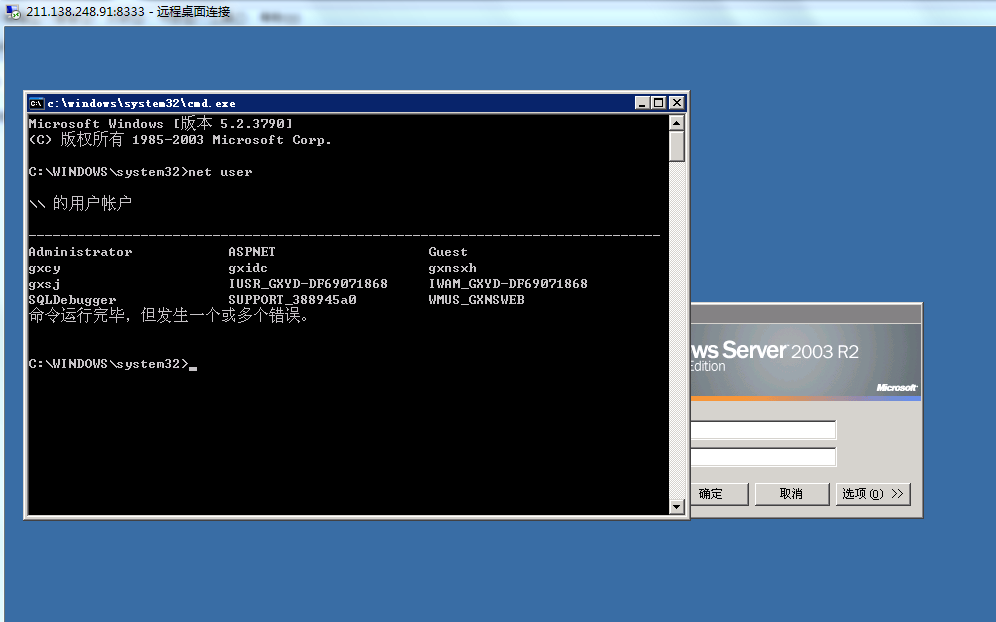Click SUPPORT_388945a0 account name
The width and height of the screenshot is (996, 622).
tap(292, 300)
